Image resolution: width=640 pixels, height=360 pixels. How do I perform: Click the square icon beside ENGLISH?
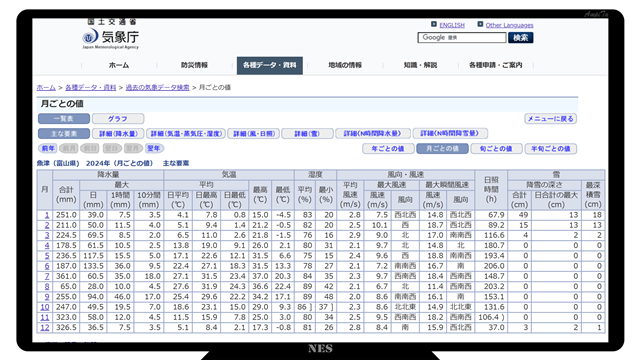point(434,24)
